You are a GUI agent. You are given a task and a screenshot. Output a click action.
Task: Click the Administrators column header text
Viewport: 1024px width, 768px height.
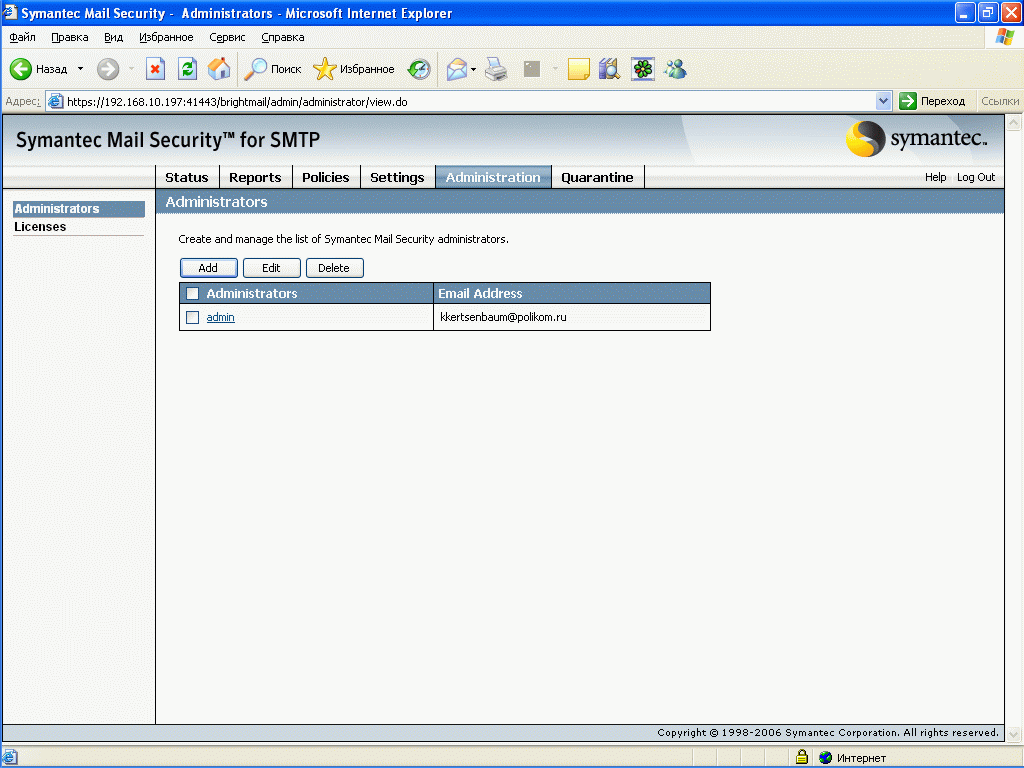[x=251, y=293]
